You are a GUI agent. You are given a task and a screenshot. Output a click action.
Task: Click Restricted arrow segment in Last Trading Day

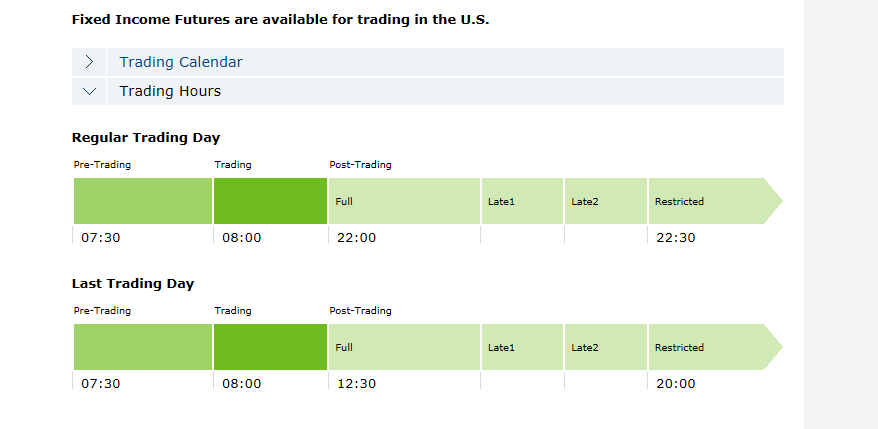(715, 347)
